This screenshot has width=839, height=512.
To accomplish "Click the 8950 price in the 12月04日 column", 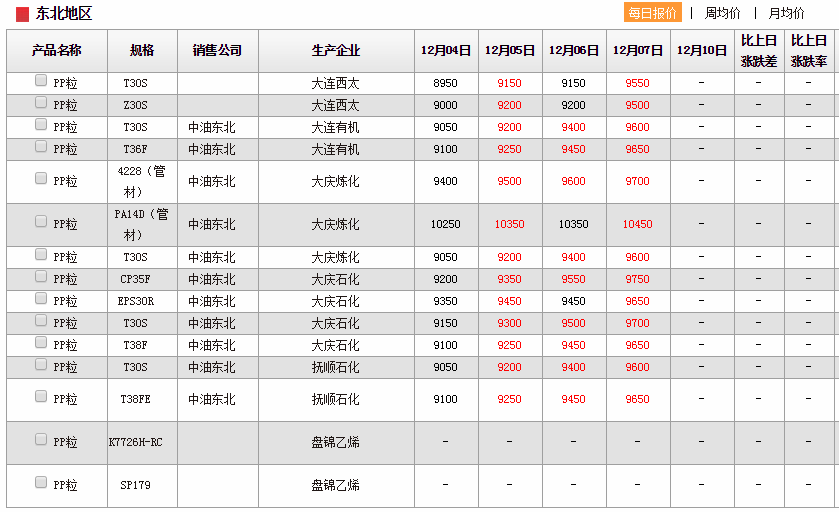I will coord(446,84).
